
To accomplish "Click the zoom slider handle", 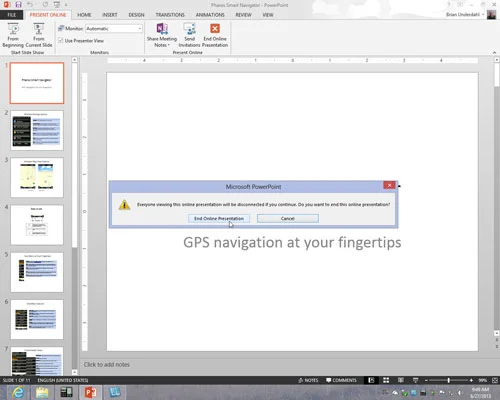I will 449,380.
